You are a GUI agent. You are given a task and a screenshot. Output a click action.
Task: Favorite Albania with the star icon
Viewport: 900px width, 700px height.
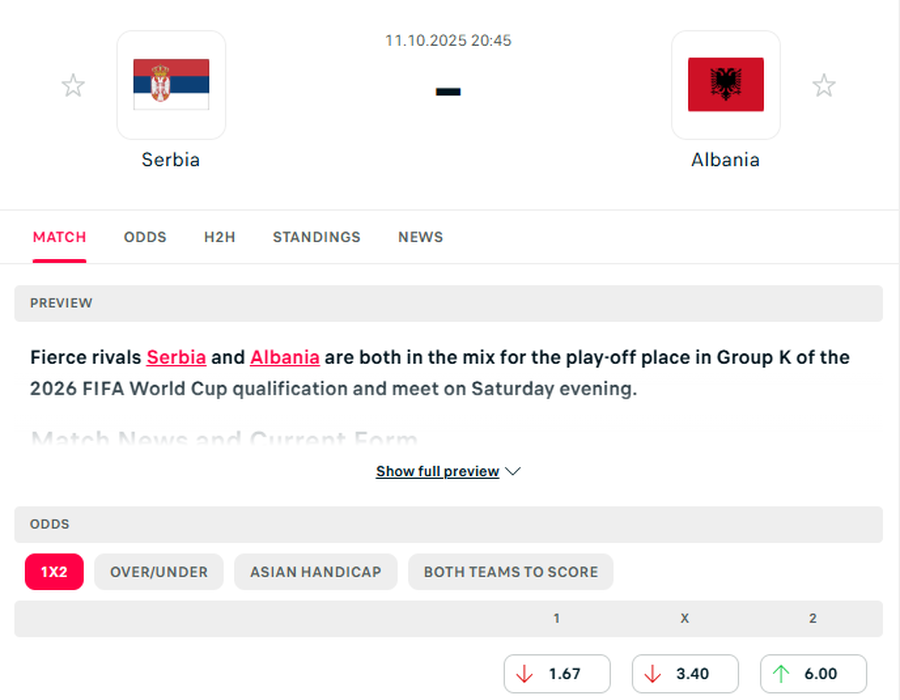pos(823,86)
